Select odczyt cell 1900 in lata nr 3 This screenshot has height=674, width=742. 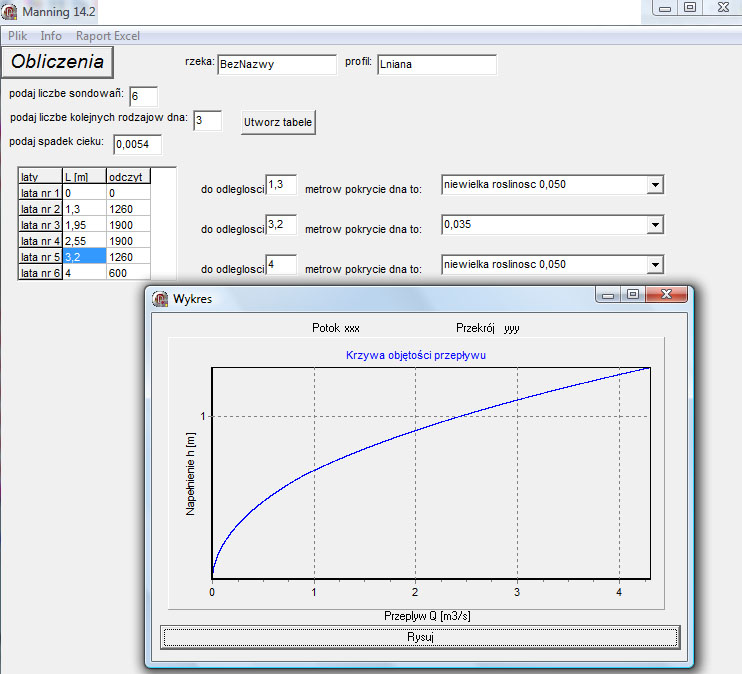[x=128, y=225]
